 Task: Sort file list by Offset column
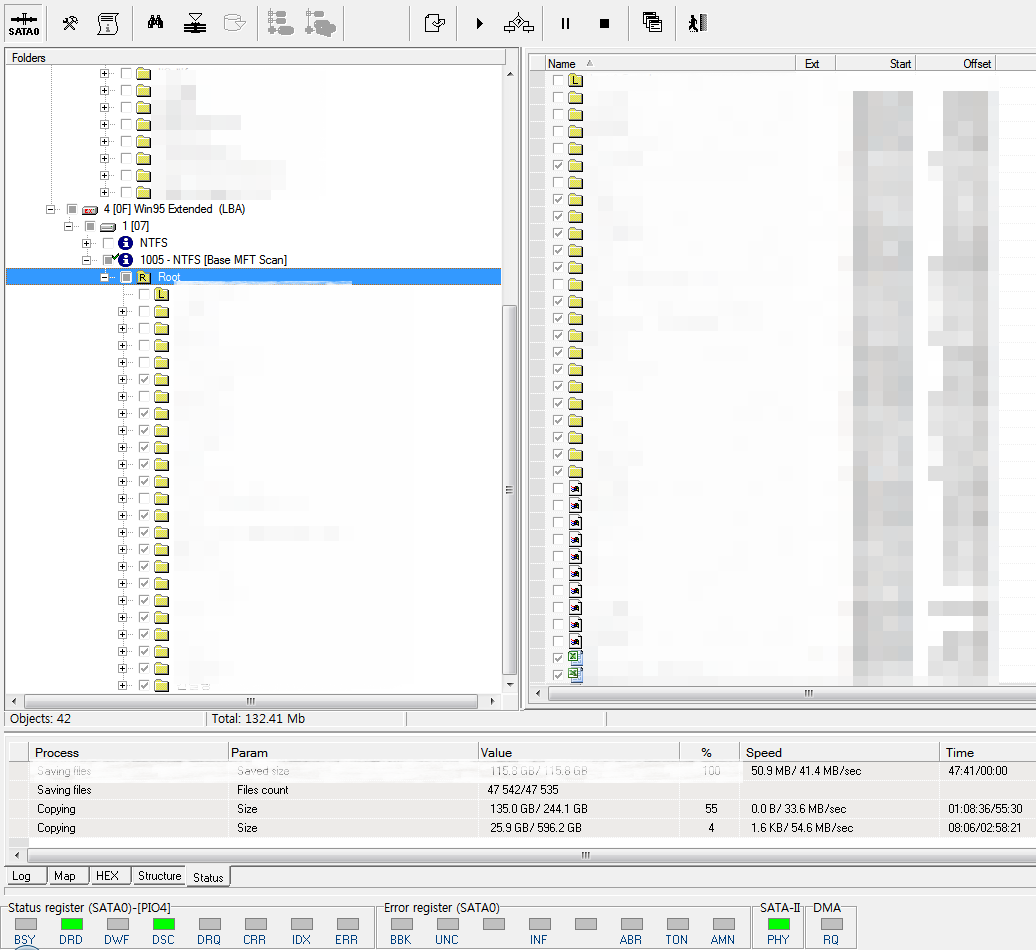tap(955, 64)
